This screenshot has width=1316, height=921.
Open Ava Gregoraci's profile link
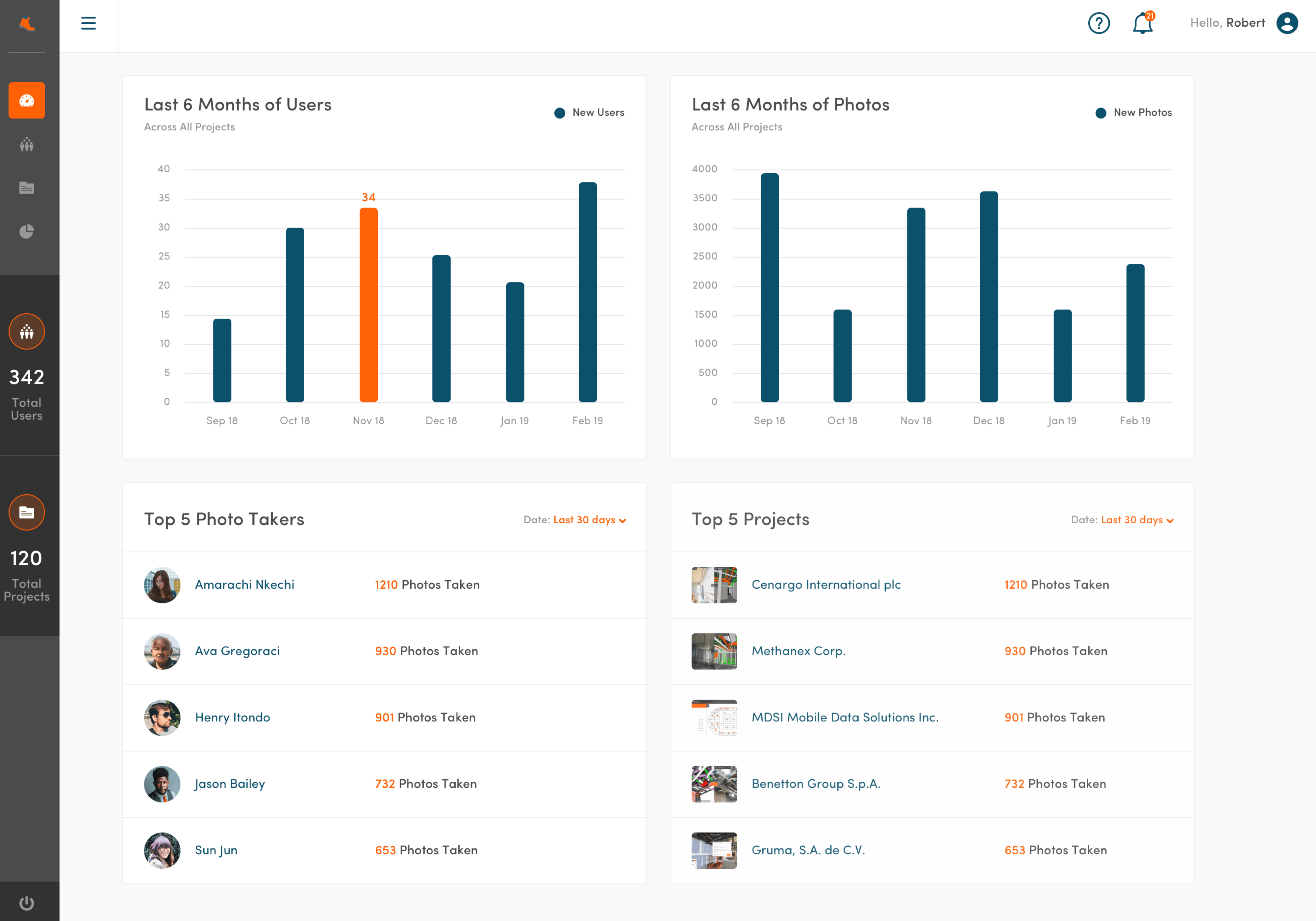(x=237, y=651)
